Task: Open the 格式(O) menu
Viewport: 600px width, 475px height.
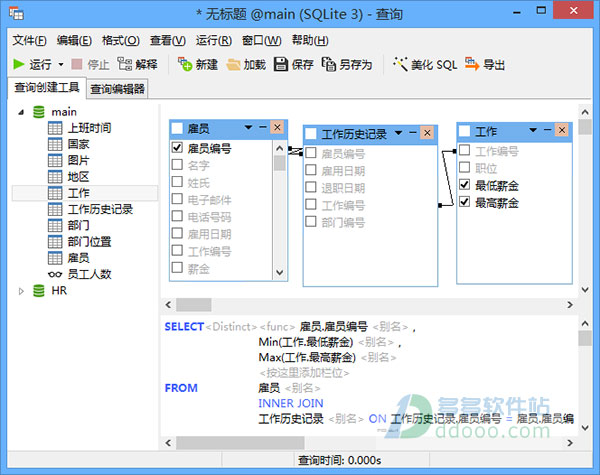Action: tap(121, 40)
